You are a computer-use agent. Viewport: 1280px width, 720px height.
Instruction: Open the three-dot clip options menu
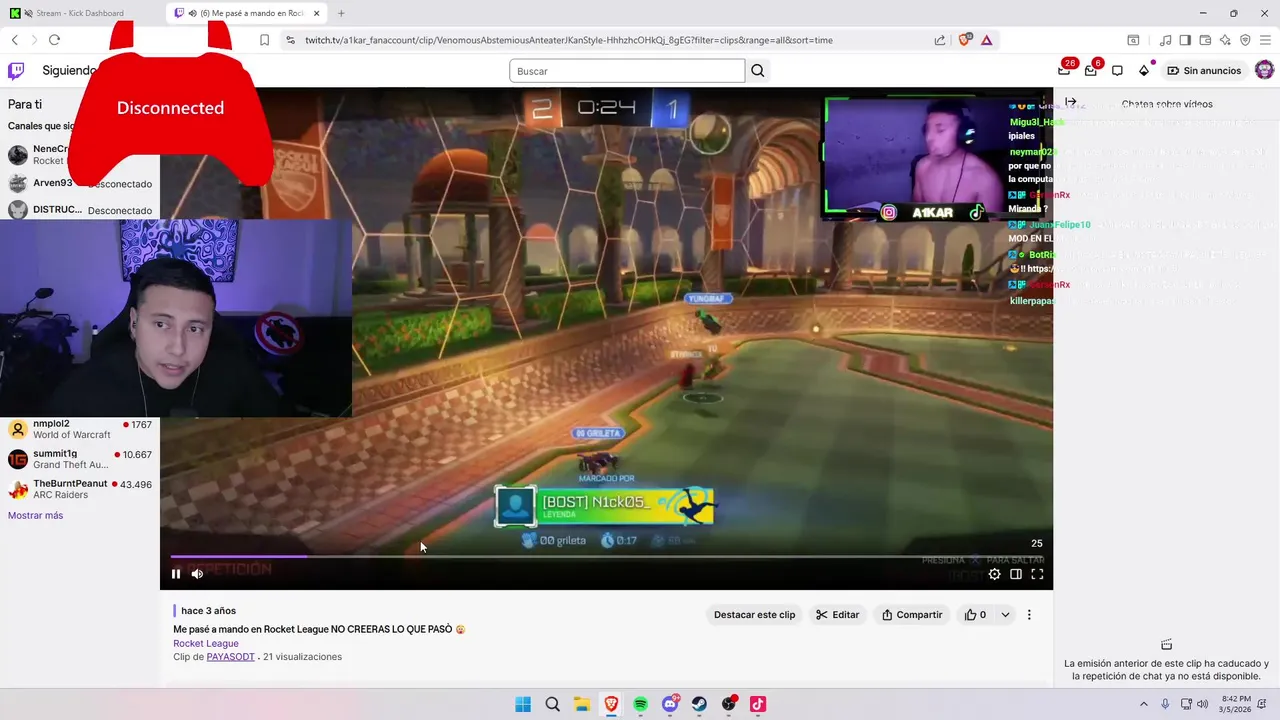(x=1029, y=615)
